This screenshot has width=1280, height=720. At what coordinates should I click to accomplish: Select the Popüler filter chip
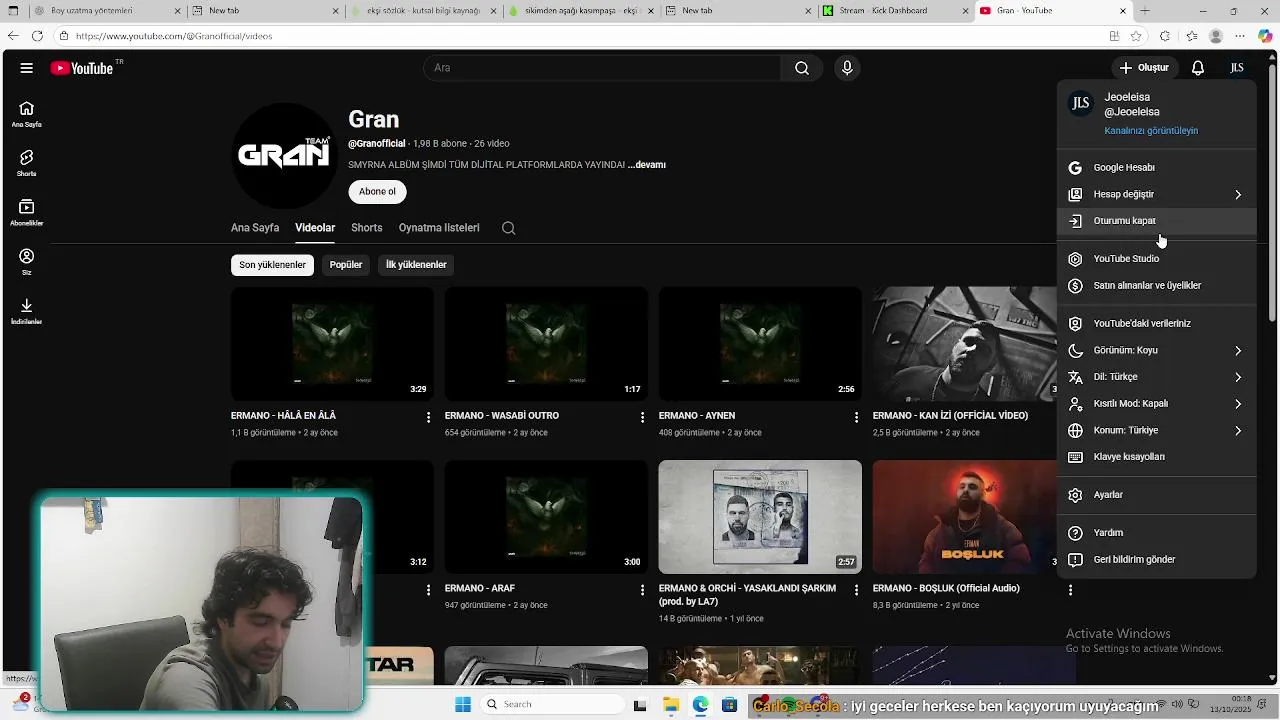tap(346, 265)
